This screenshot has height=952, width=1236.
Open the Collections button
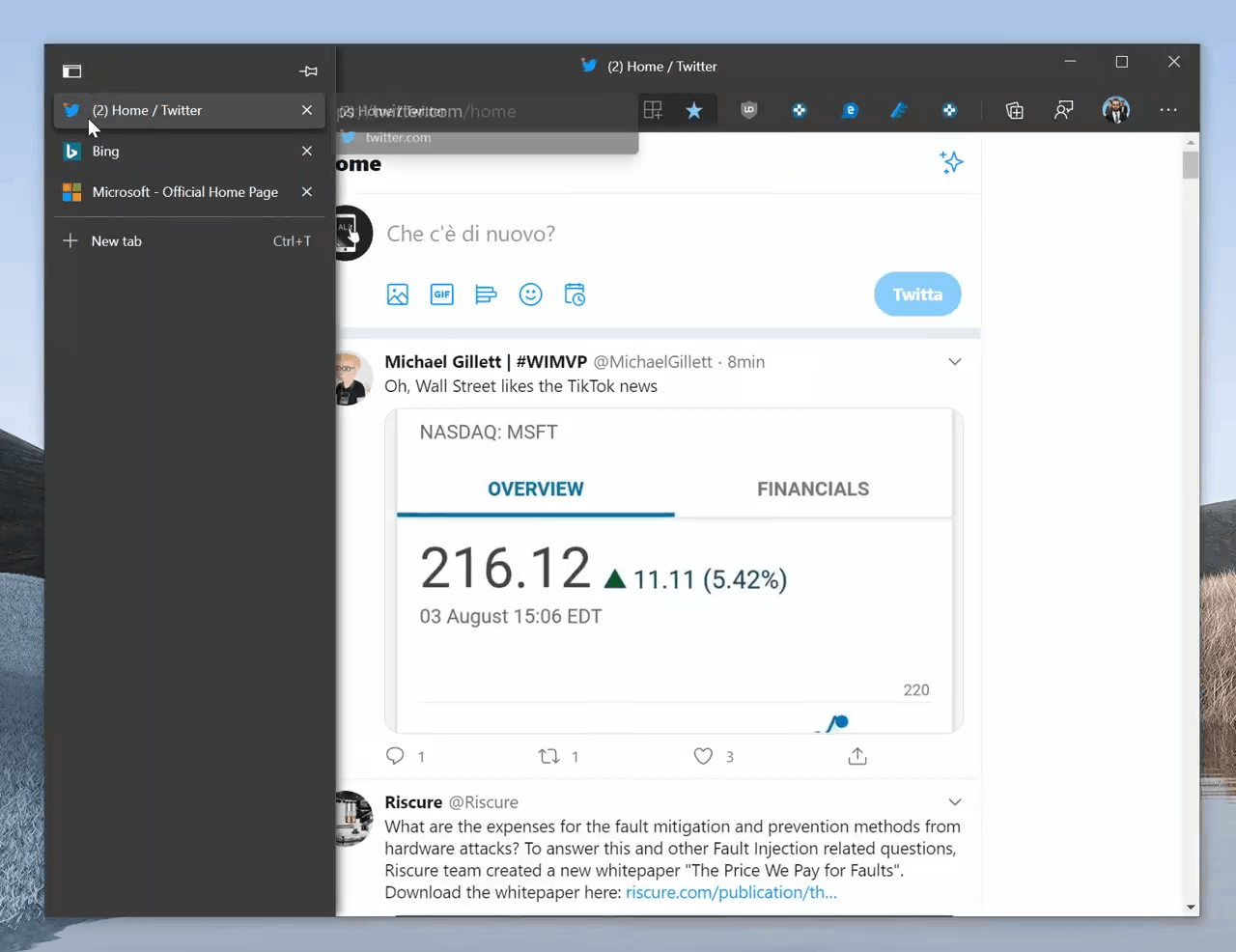(1014, 110)
